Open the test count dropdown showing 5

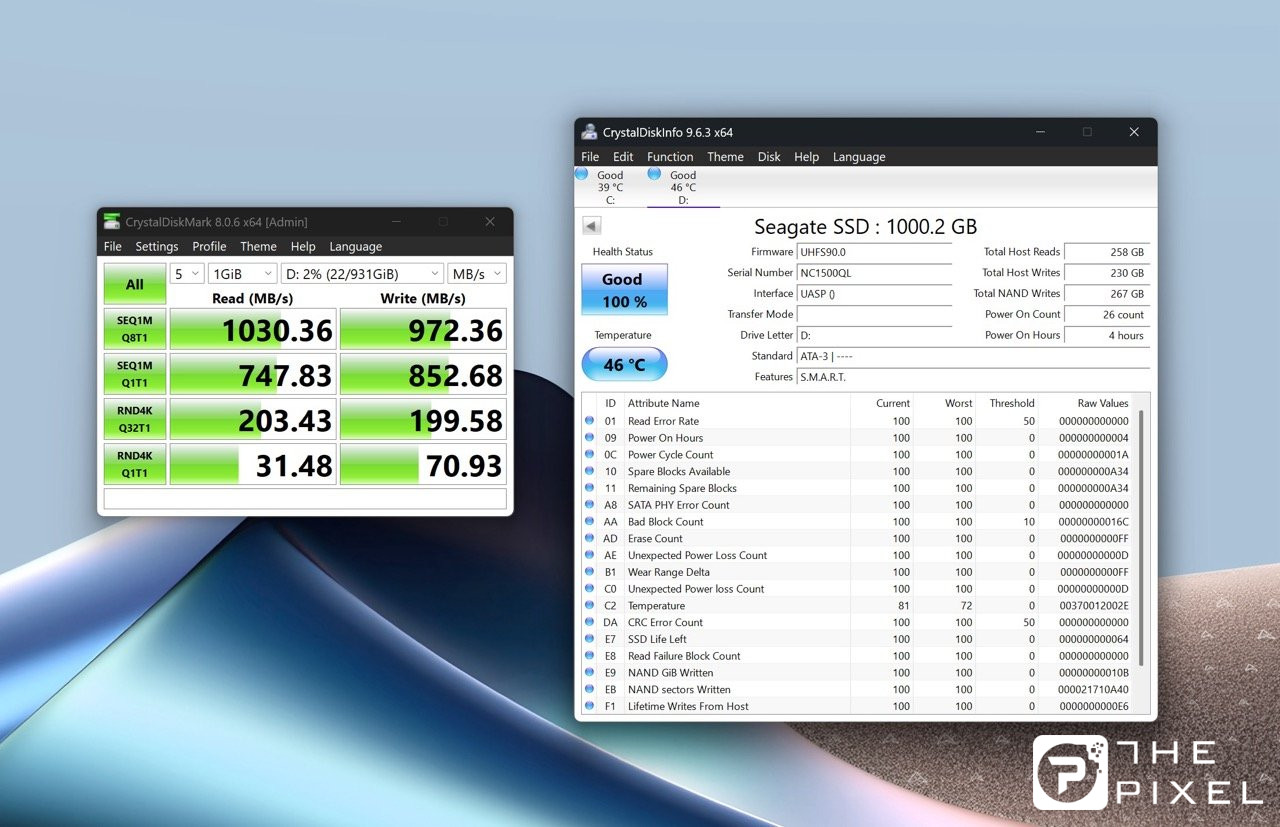pos(186,274)
